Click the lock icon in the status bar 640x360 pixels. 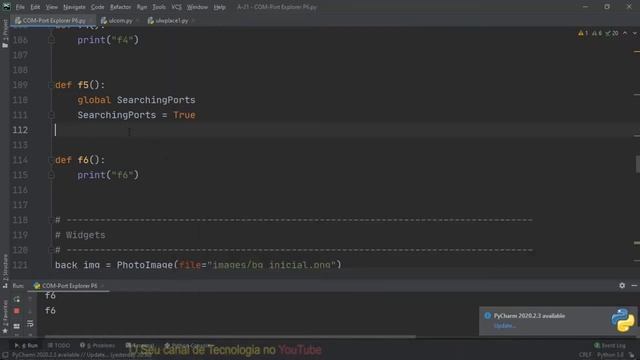(632, 355)
